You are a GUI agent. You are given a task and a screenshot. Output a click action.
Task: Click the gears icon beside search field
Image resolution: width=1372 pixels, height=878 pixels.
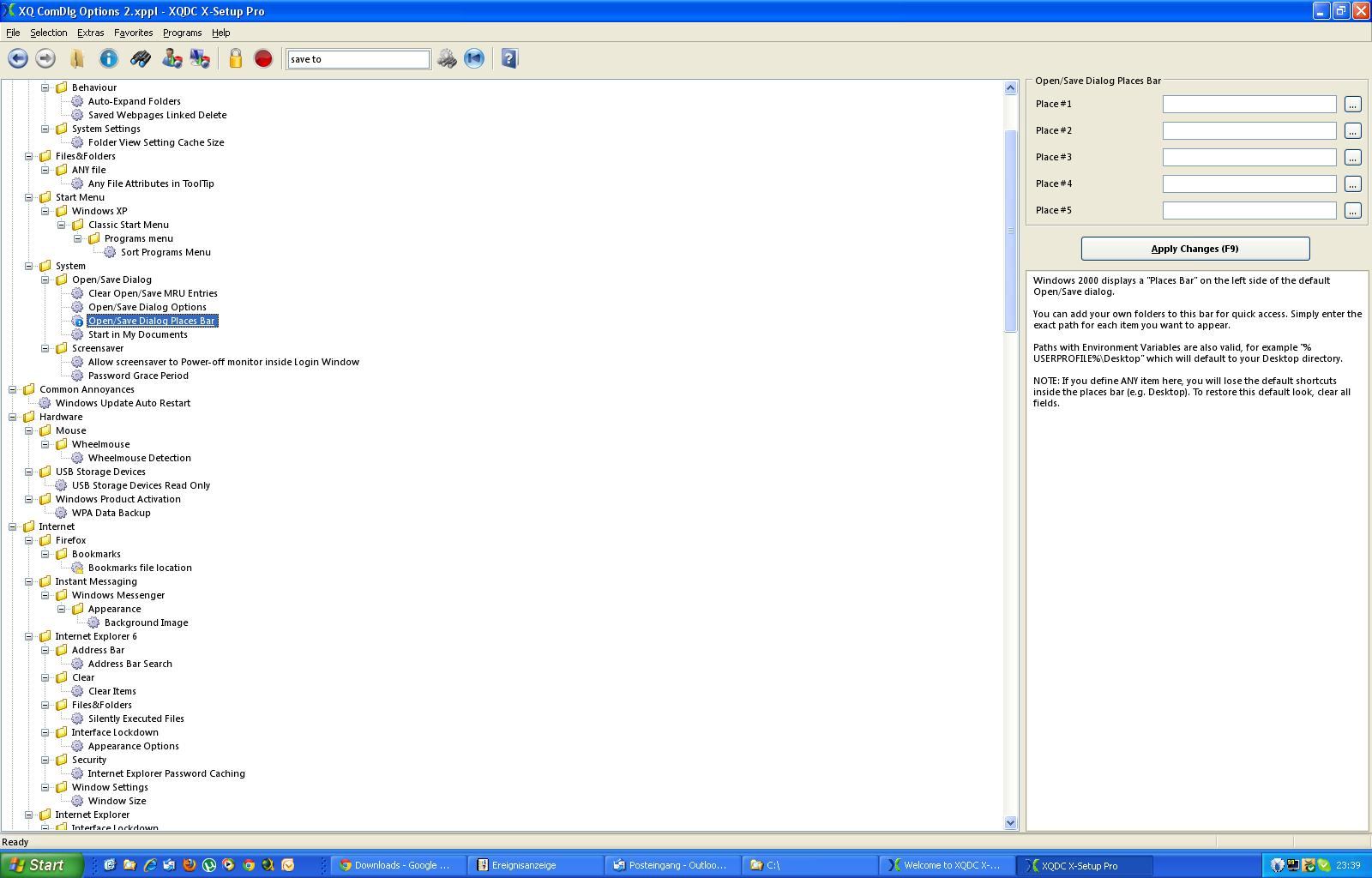(x=447, y=58)
